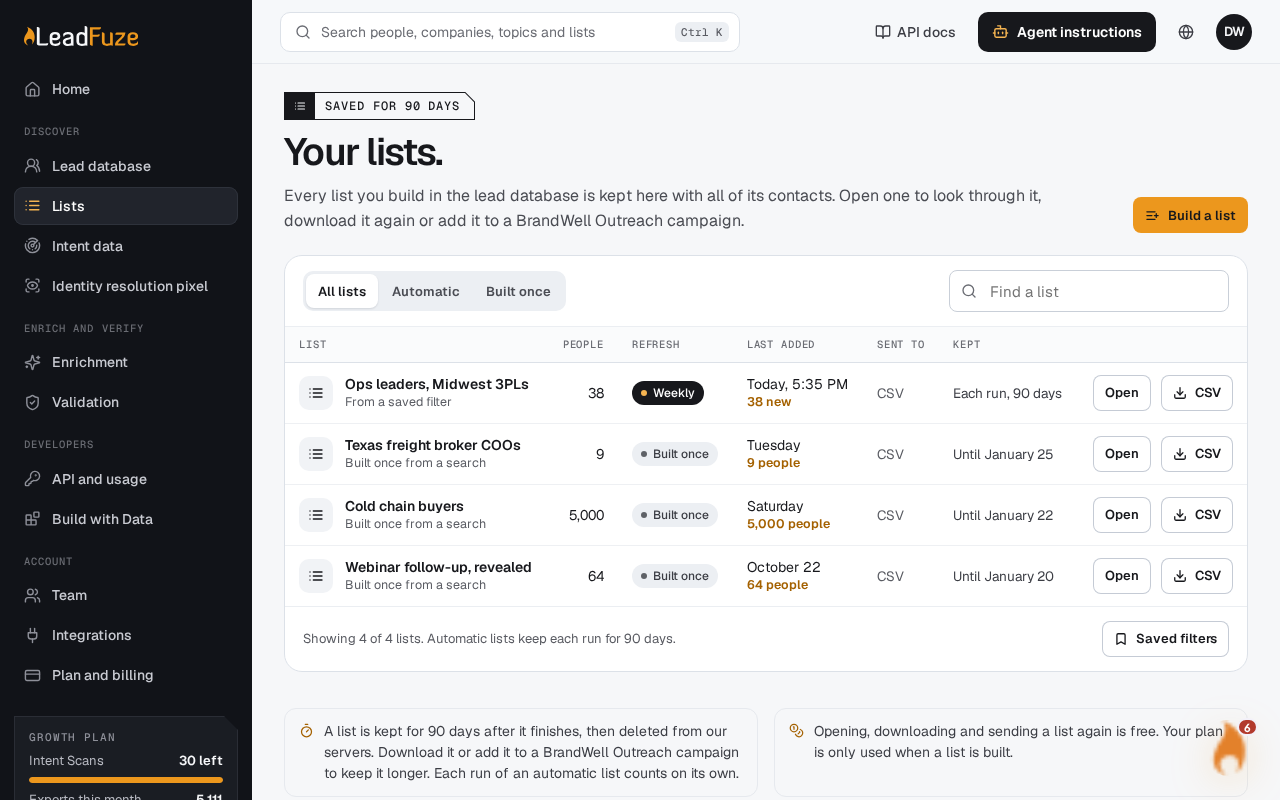Click the flame chat widget icon
Screen dimensions: 1280x800
pos(1229,748)
